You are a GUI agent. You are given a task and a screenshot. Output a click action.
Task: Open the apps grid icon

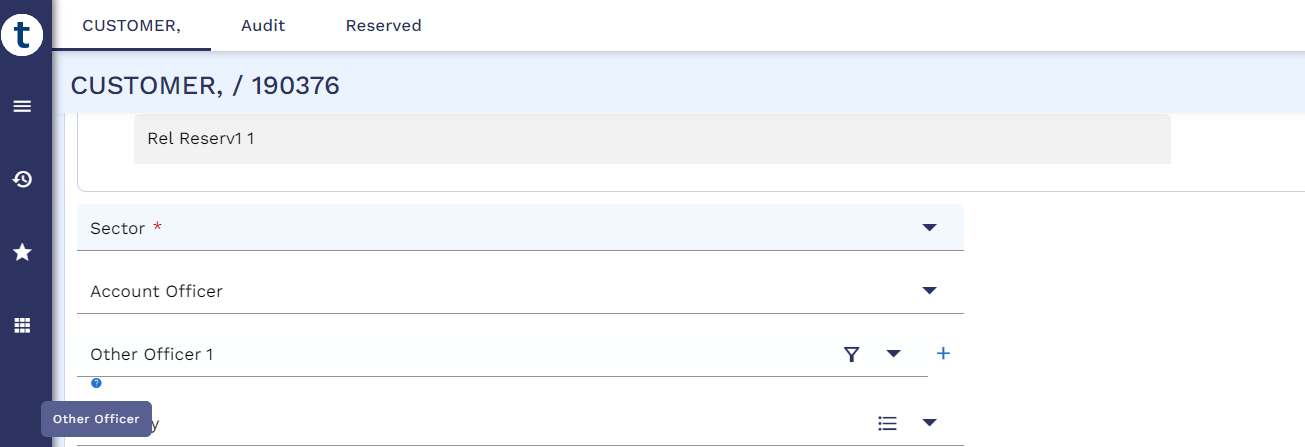tap(22, 325)
